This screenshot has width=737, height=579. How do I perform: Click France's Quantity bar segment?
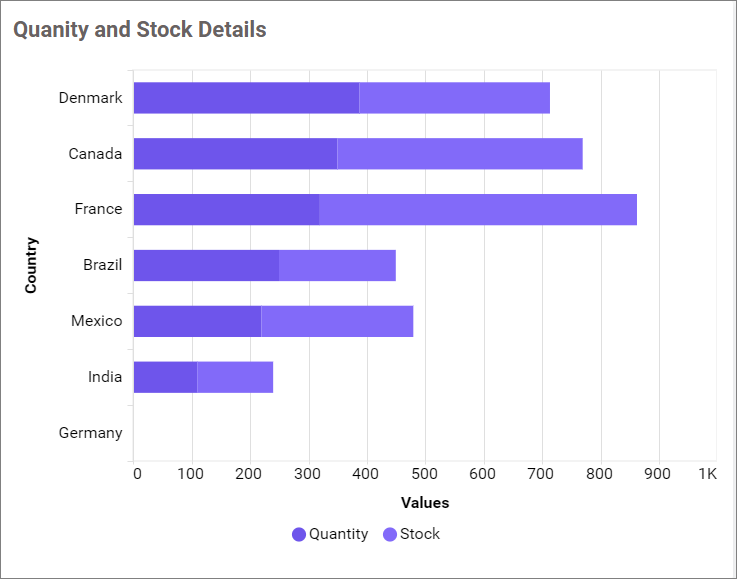(x=226, y=209)
